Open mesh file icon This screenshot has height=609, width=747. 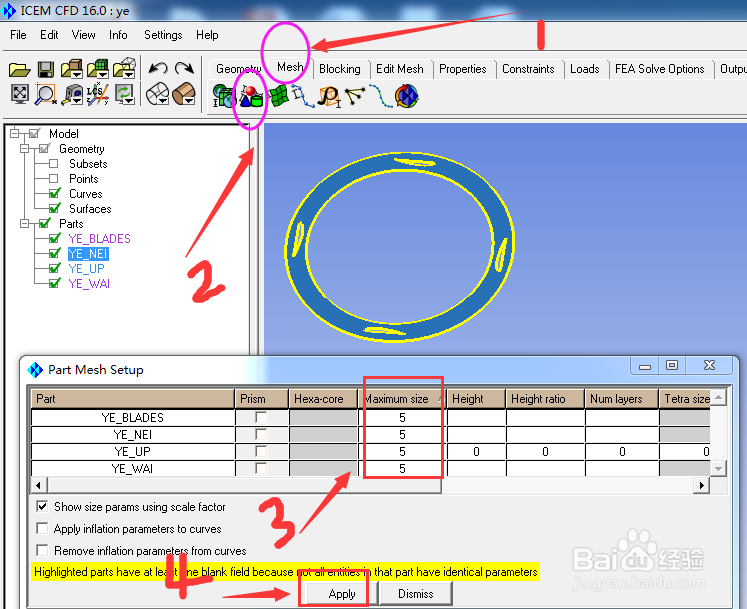(97, 69)
